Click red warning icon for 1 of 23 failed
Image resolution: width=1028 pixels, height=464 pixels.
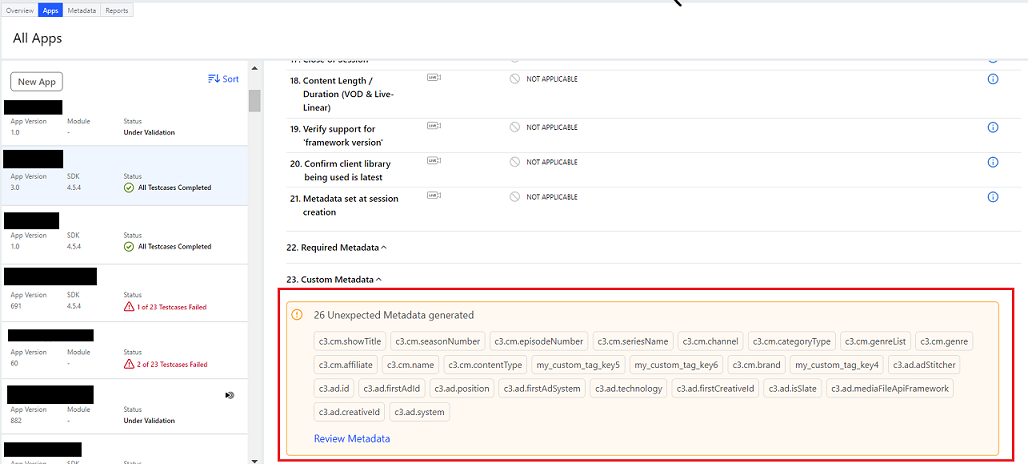point(129,307)
